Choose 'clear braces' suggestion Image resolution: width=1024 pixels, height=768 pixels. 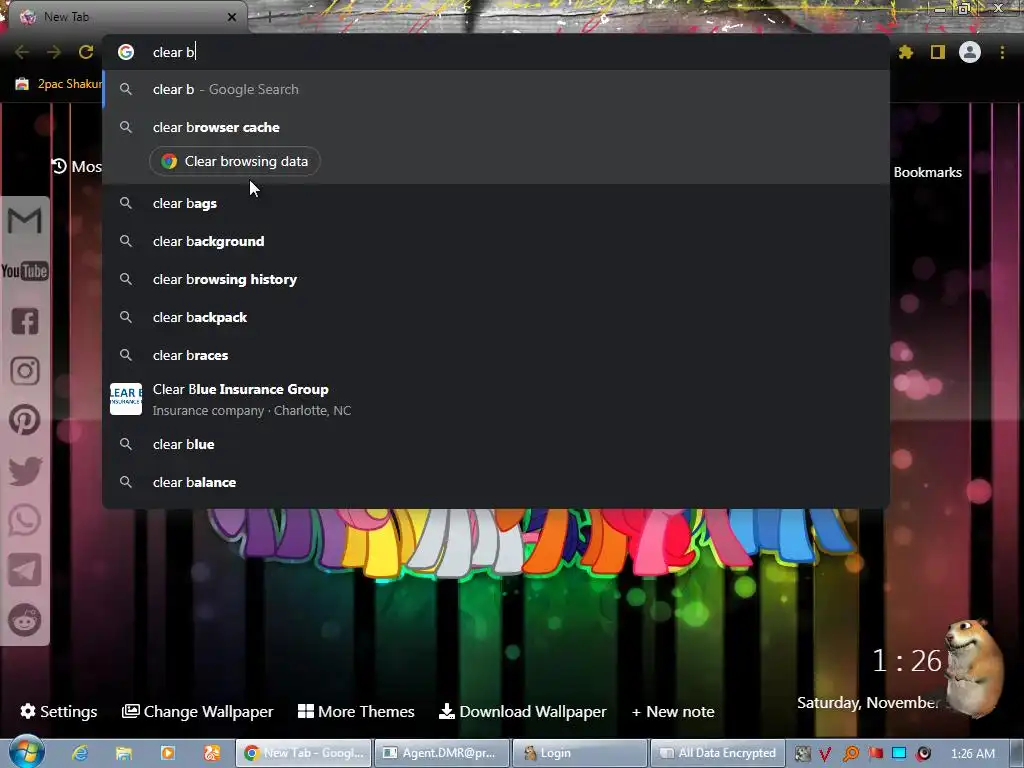[x=496, y=355]
